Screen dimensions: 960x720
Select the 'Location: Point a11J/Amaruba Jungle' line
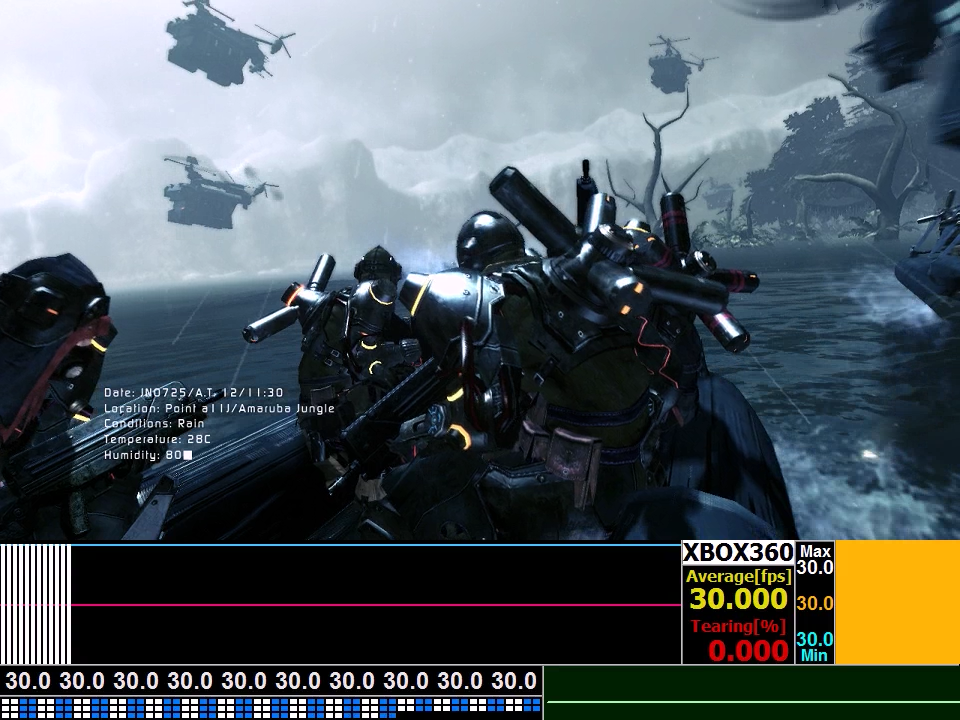pos(219,408)
